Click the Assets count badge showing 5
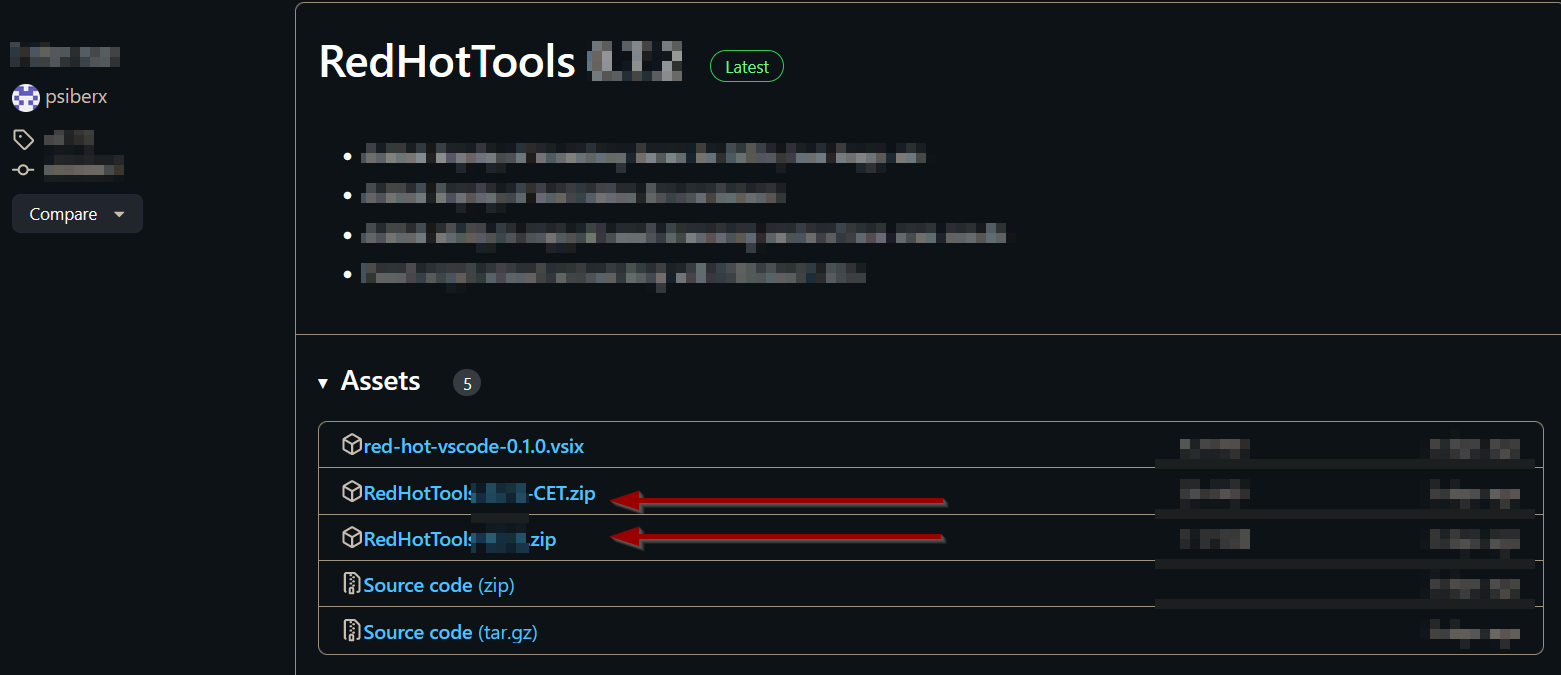Image resolution: width=1561 pixels, height=675 pixels. point(466,383)
